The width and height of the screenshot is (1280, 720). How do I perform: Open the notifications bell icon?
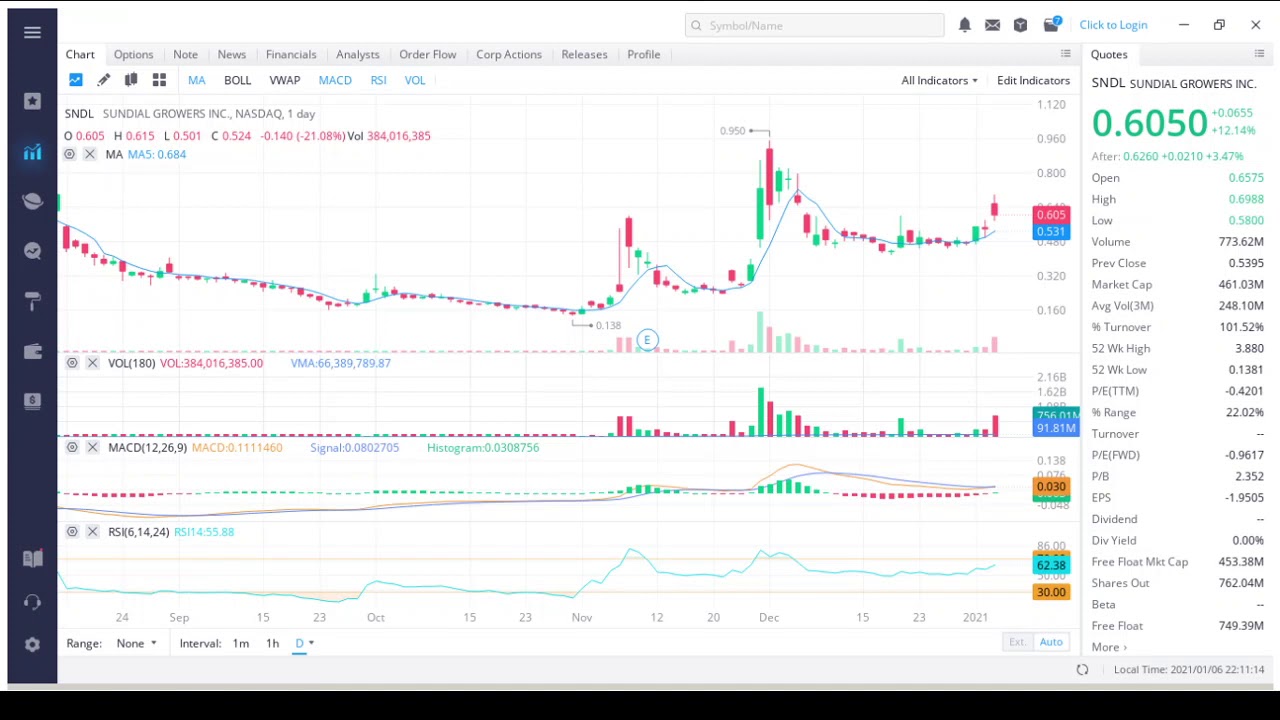964,25
